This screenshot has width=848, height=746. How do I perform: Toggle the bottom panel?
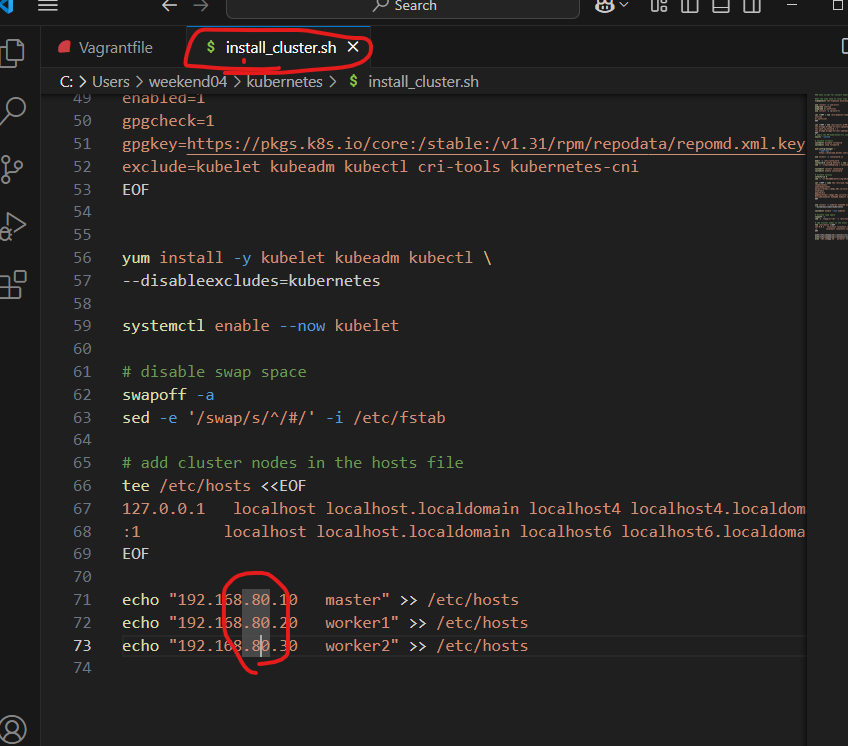(721, 6)
